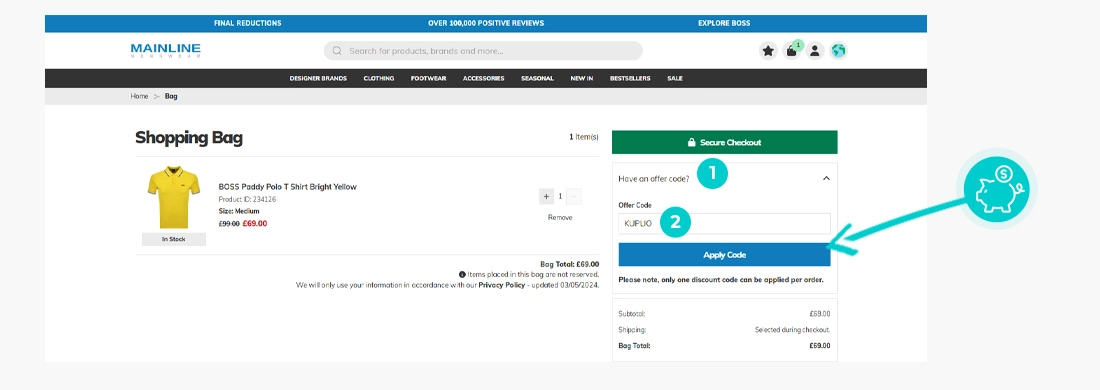Open the Designer Brands menu
The width and height of the screenshot is (1100, 390).
318,79
